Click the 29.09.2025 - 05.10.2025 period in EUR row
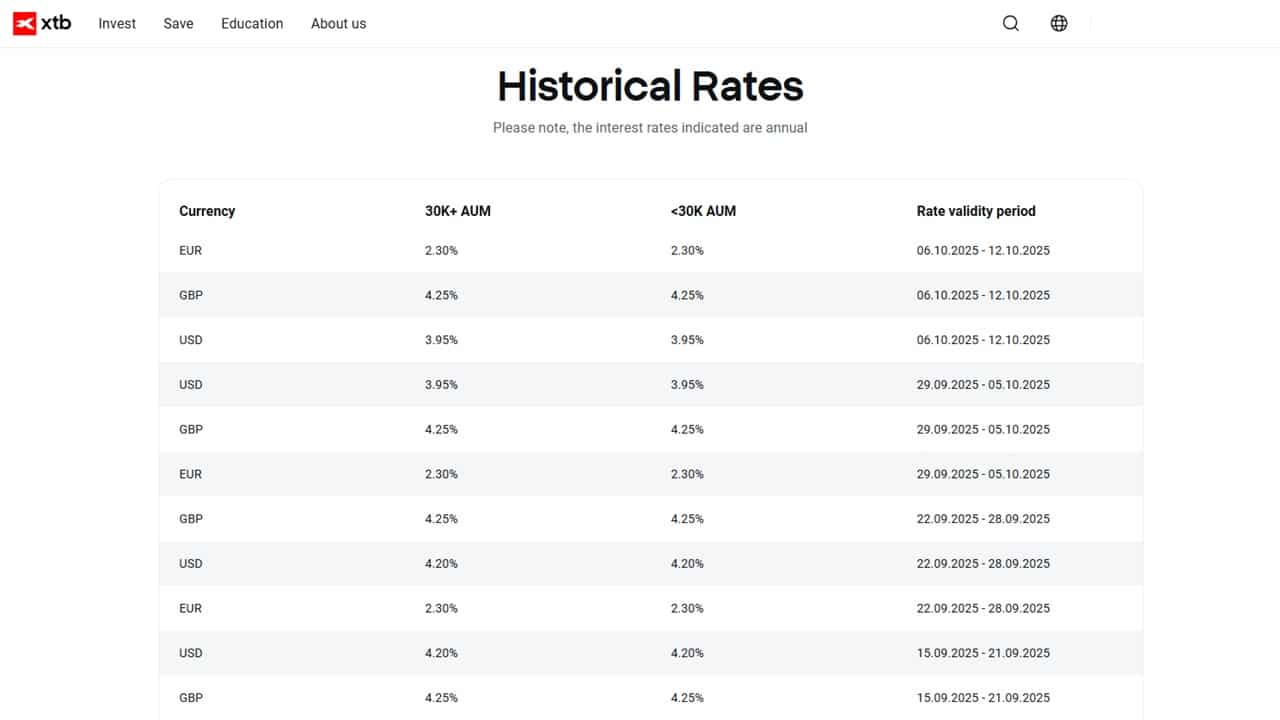 [983, 474]
